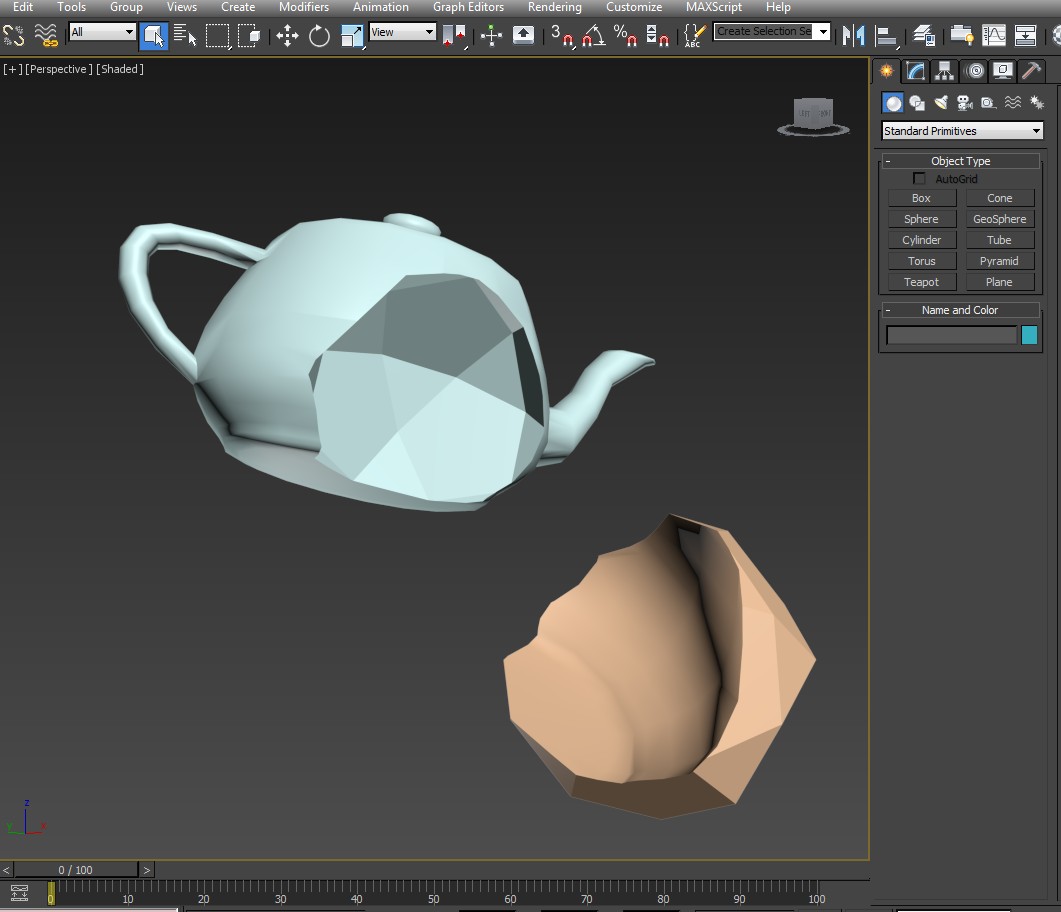Click the Mirror tool icon
Screen dimensions: 1061x912
point(853,35)
